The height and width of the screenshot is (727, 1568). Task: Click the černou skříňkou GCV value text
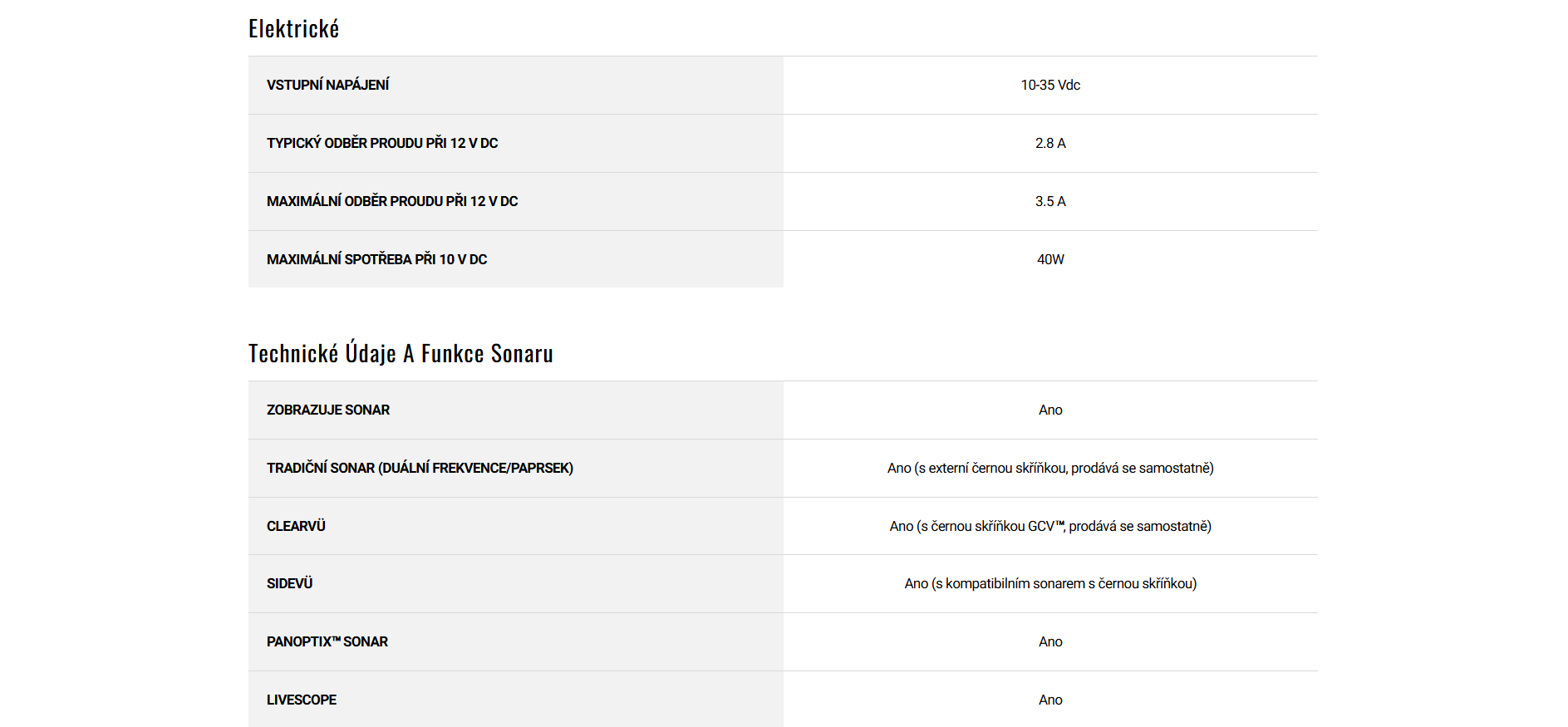point(1050,526)
